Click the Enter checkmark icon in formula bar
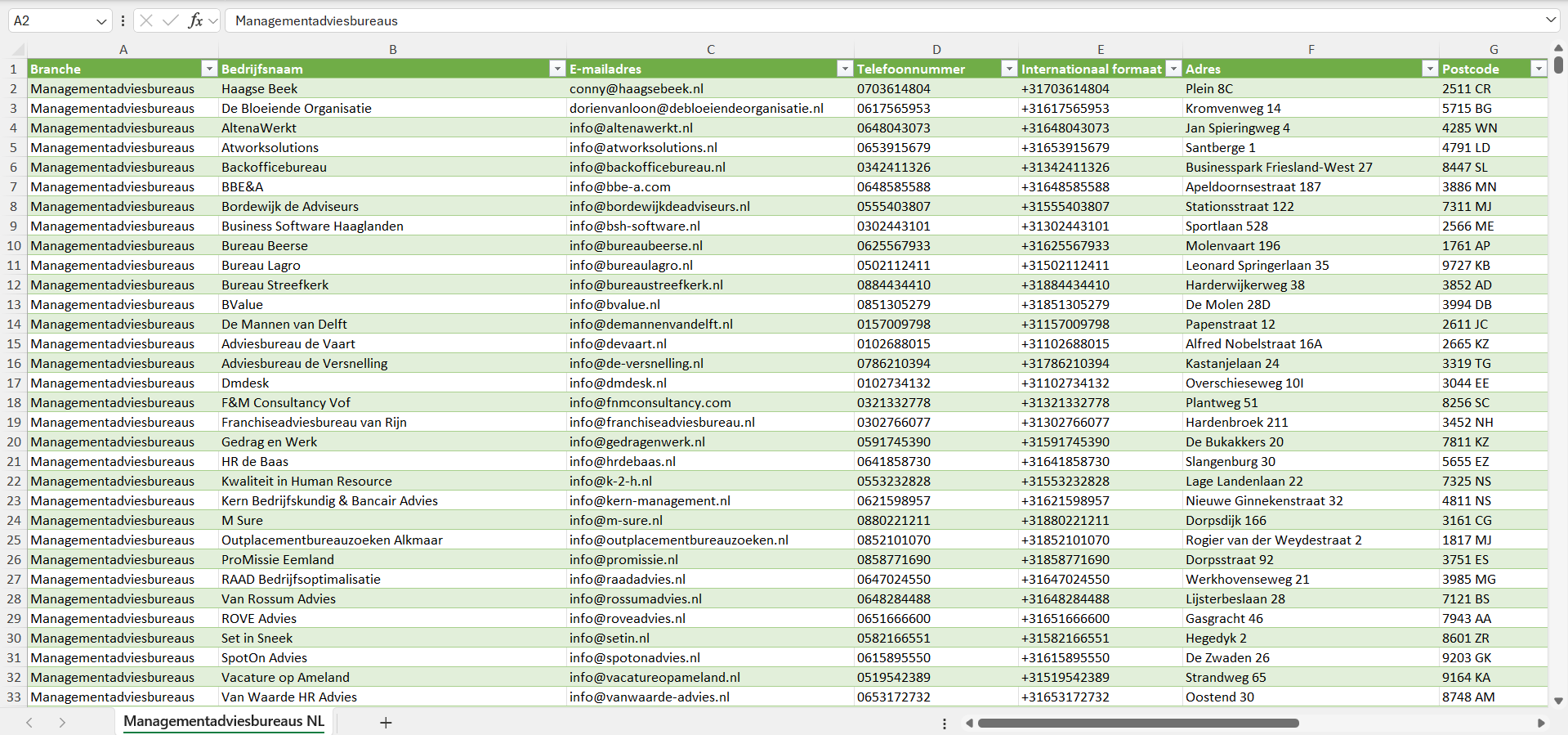 click(171, 20)
